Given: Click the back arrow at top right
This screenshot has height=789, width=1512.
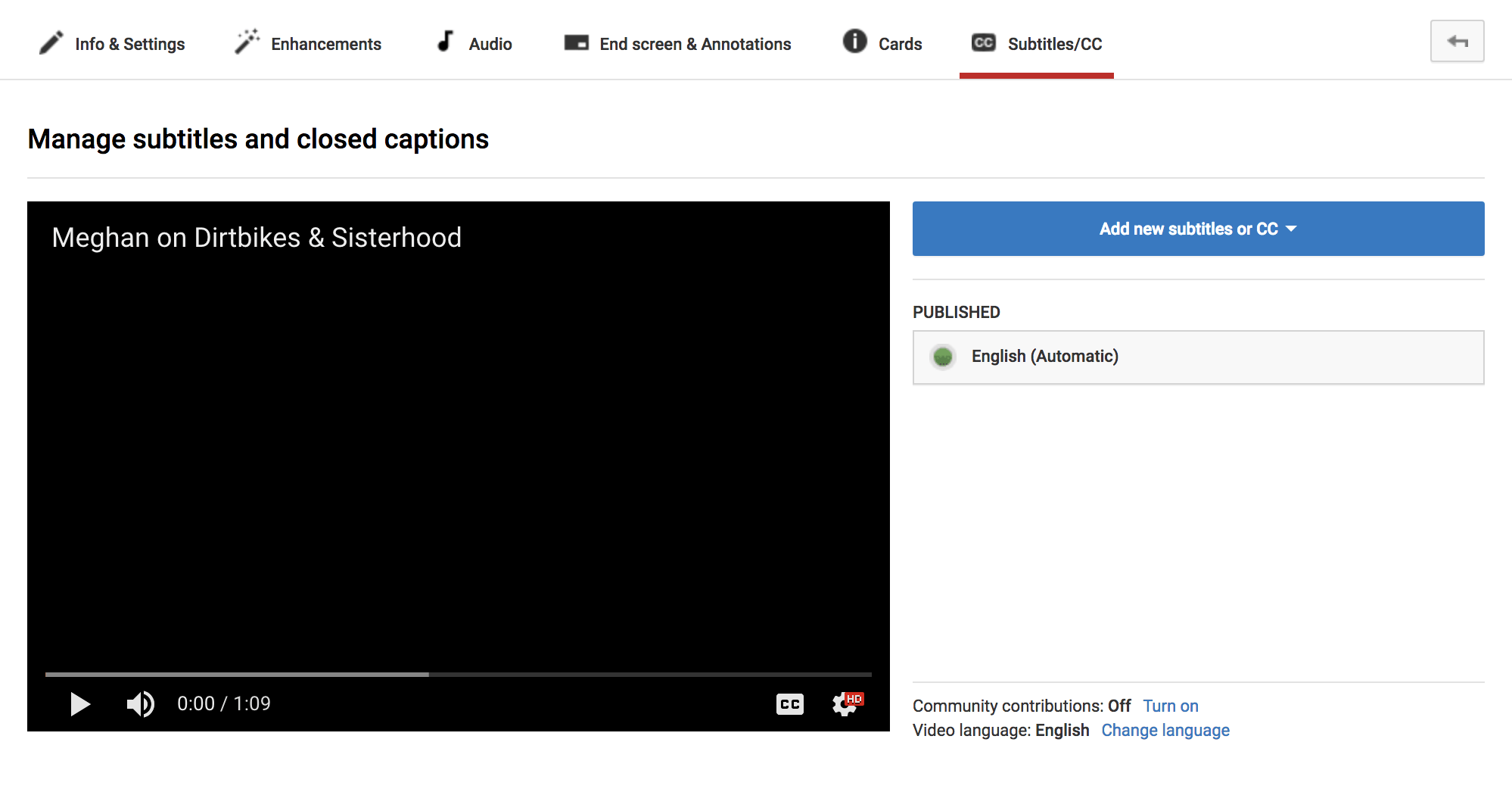Looking at the screenshot, I should (x=1456, y=41).
